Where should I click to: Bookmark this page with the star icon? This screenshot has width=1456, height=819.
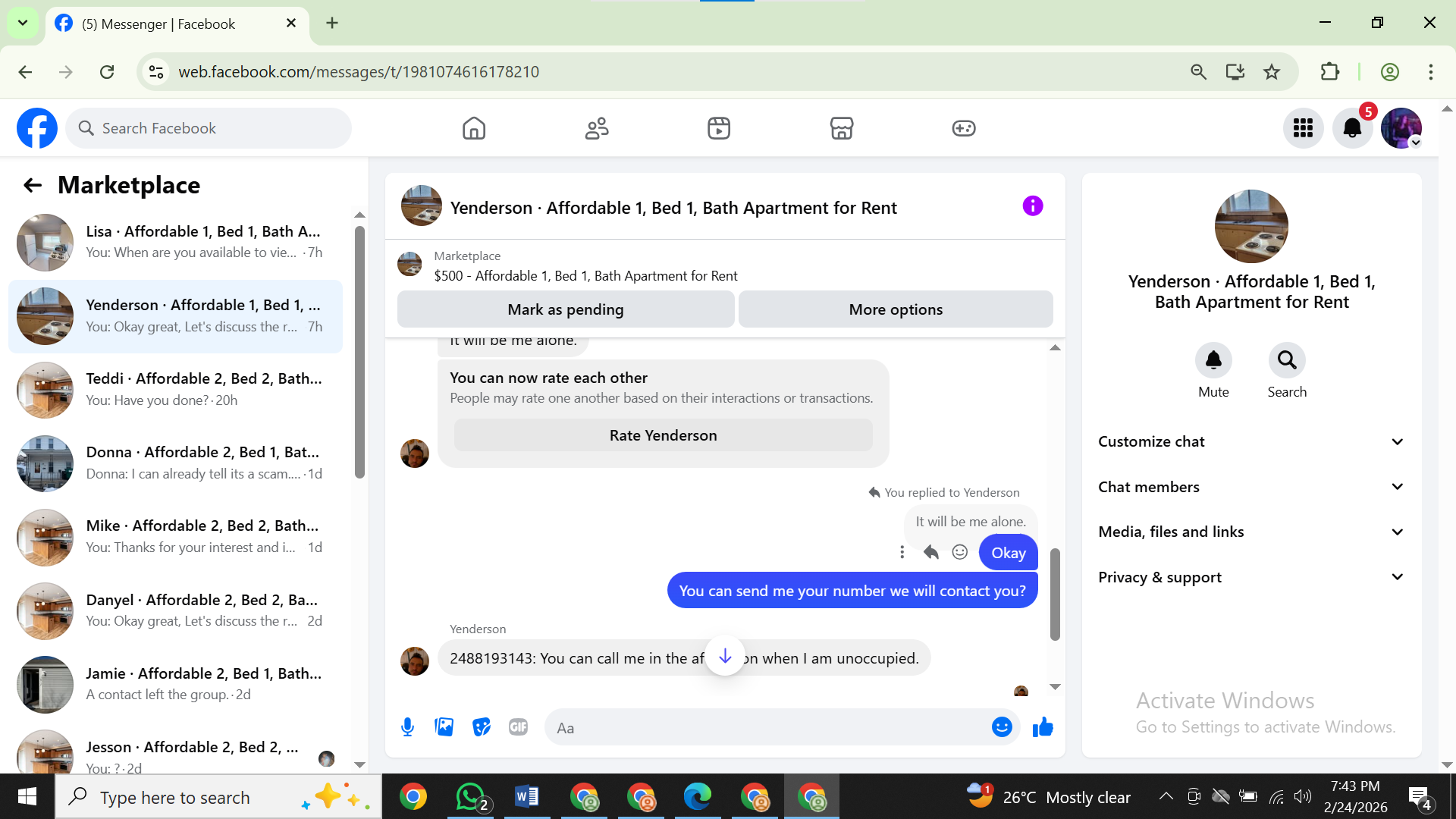[x=1272, y=72]
